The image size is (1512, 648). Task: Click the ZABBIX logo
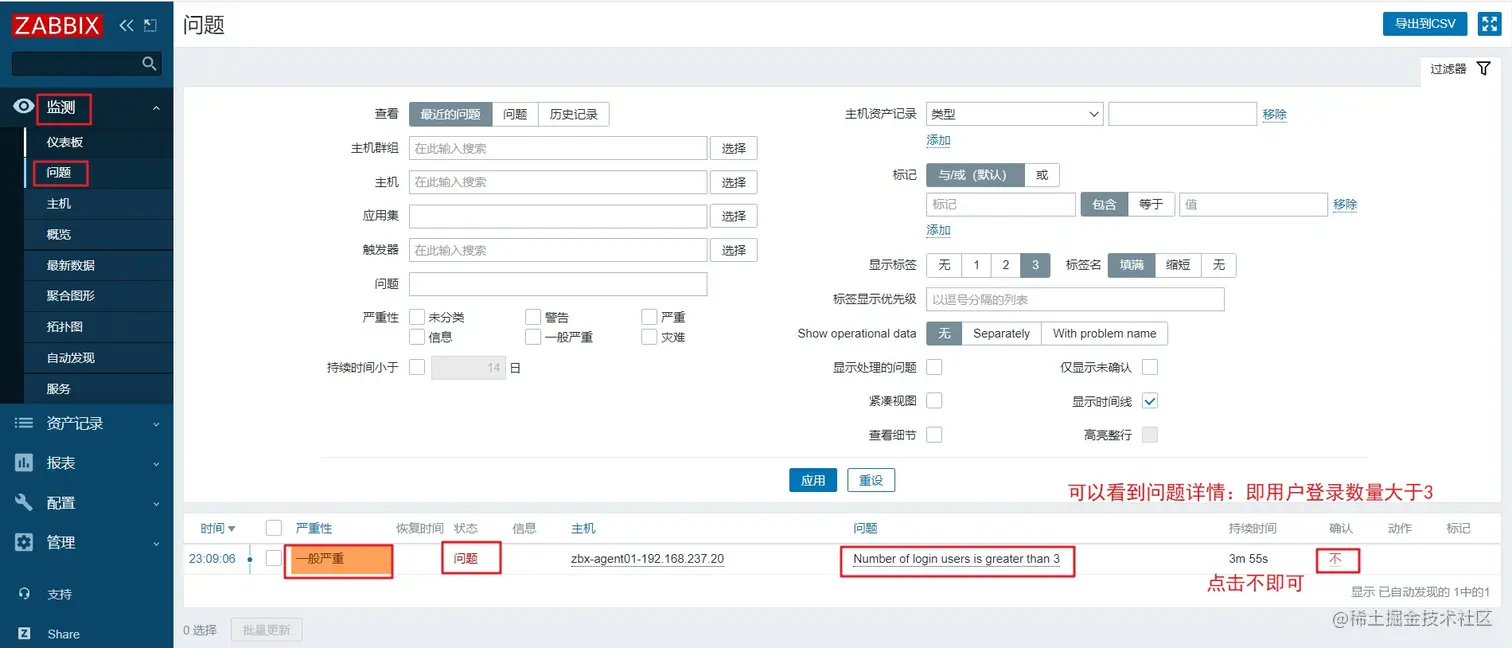pyautogui.click(x=57, y=25)
